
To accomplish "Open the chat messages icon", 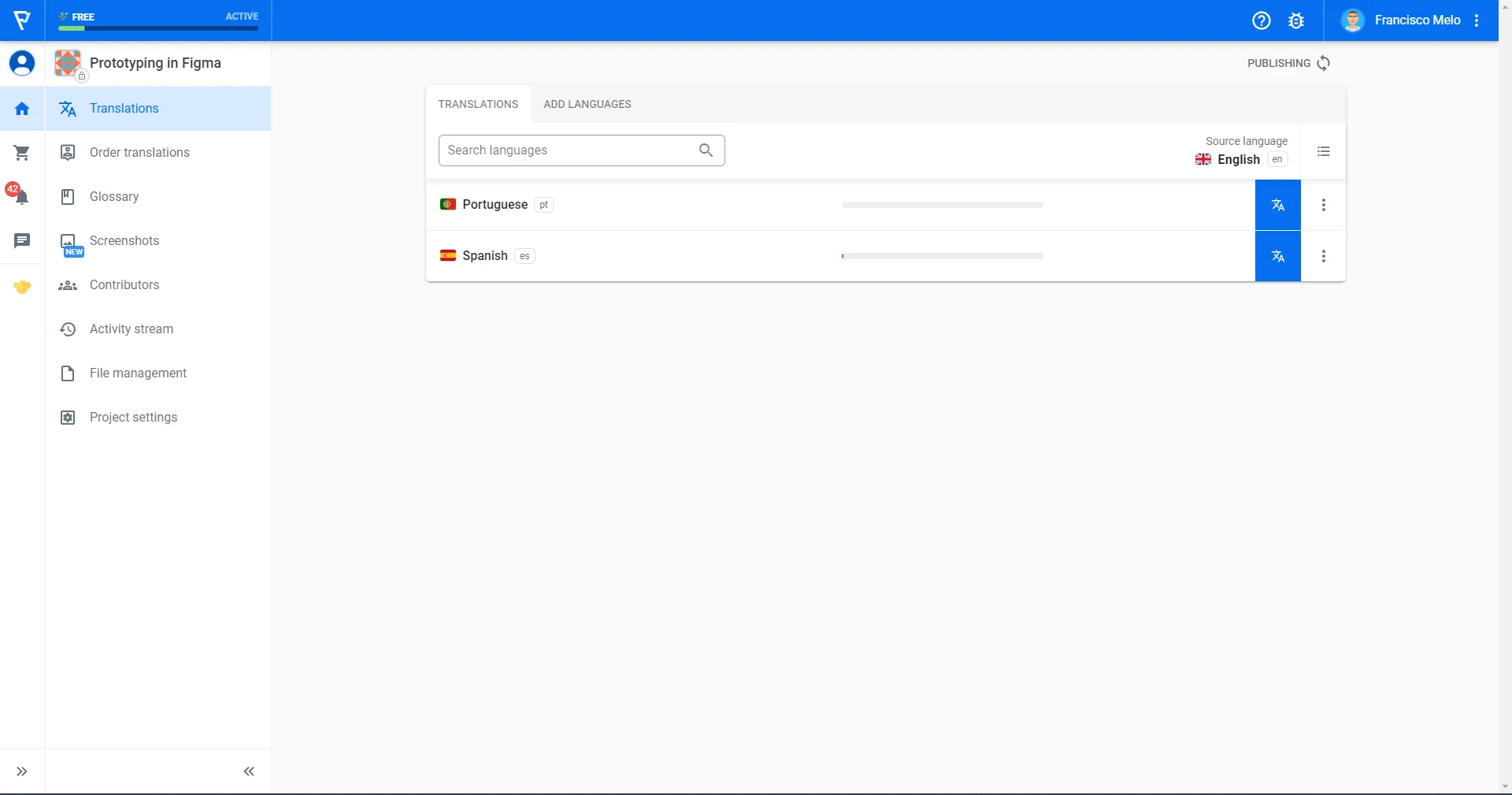I will point(22,240).
